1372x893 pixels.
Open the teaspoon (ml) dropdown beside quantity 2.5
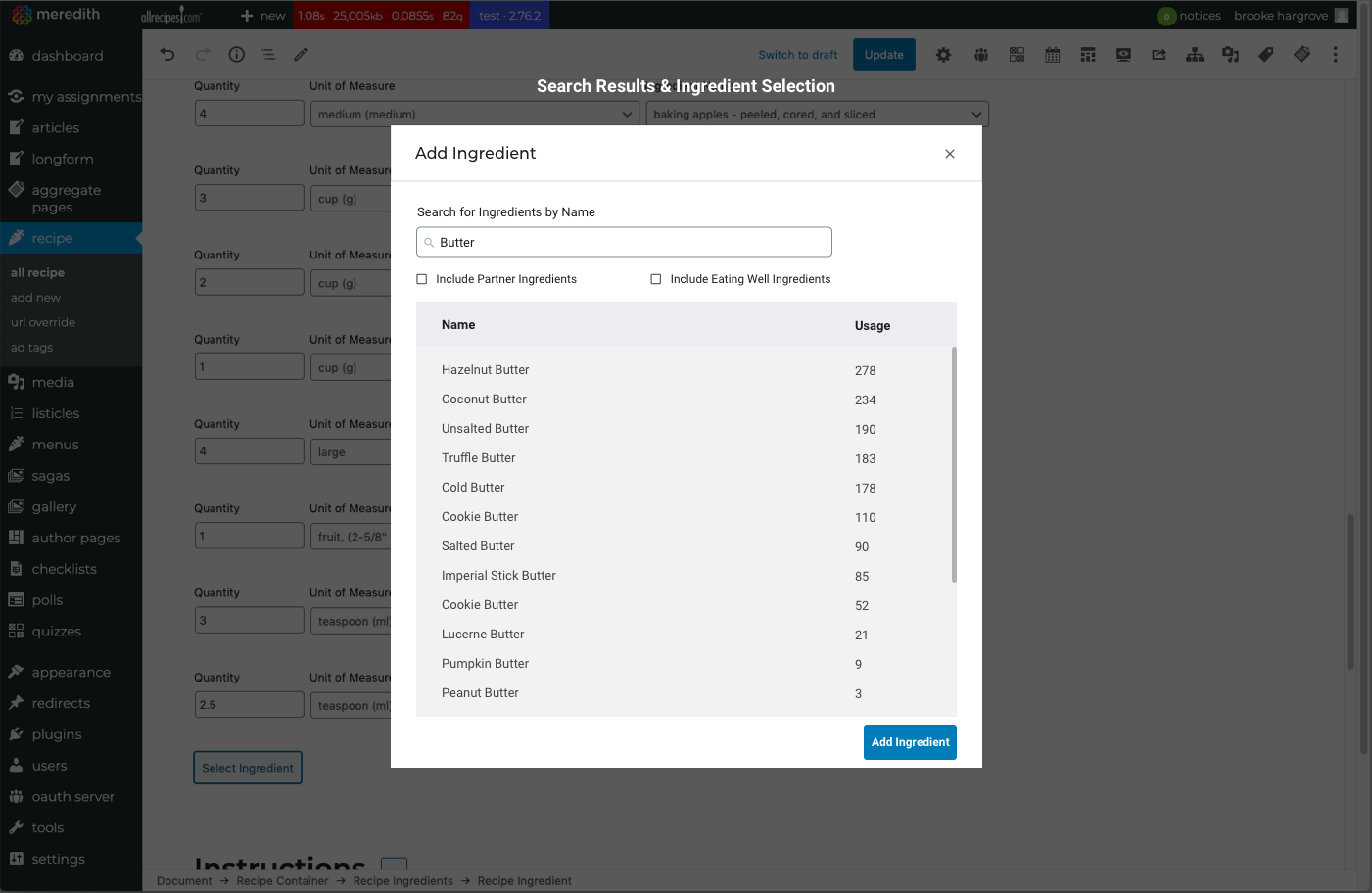351,705
